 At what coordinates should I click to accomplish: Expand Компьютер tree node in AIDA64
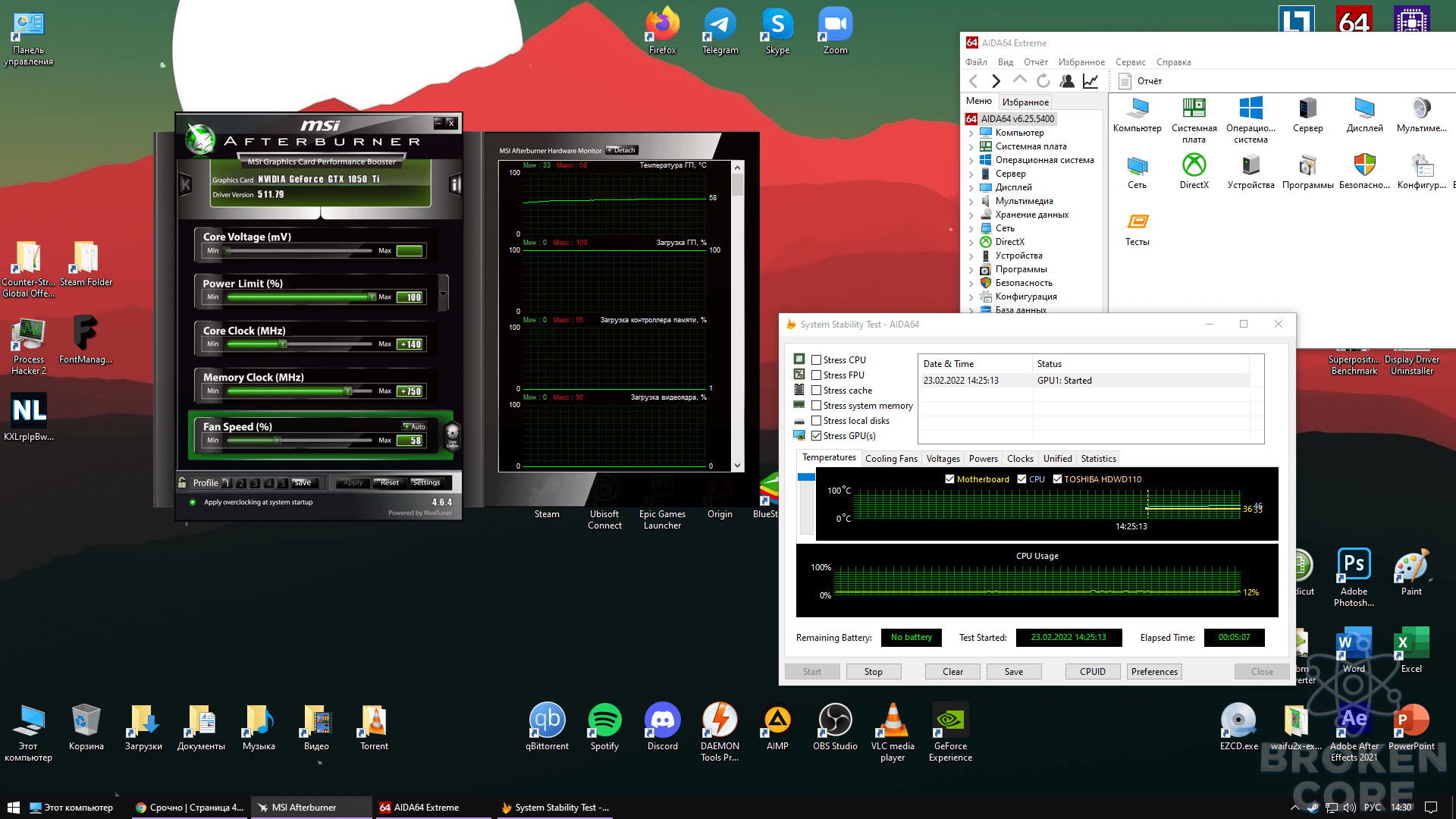971,133
